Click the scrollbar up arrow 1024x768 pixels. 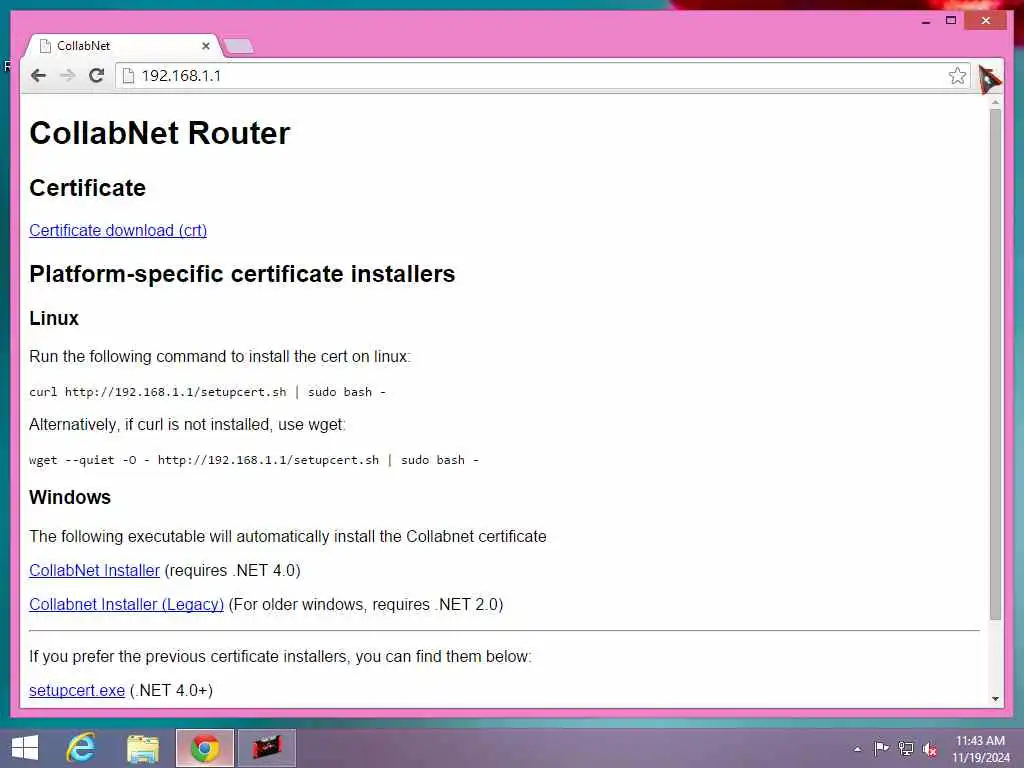[x=995, y=103]
